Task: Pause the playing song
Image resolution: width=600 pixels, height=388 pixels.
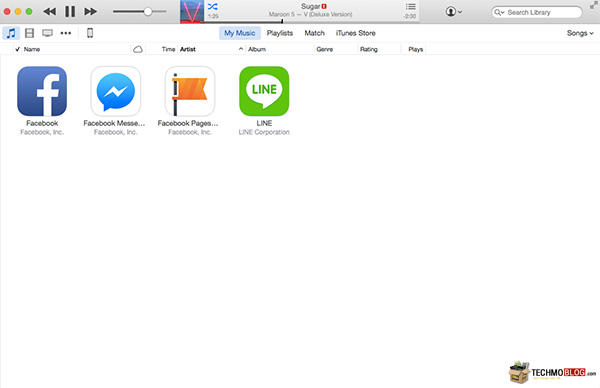Action: (x=70, y=11)
